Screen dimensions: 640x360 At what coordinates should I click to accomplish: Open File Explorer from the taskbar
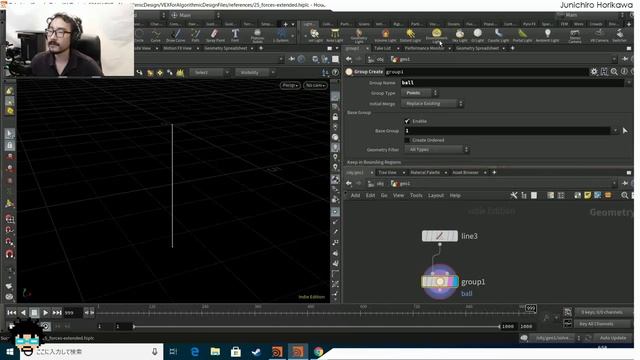click(215, 351)
